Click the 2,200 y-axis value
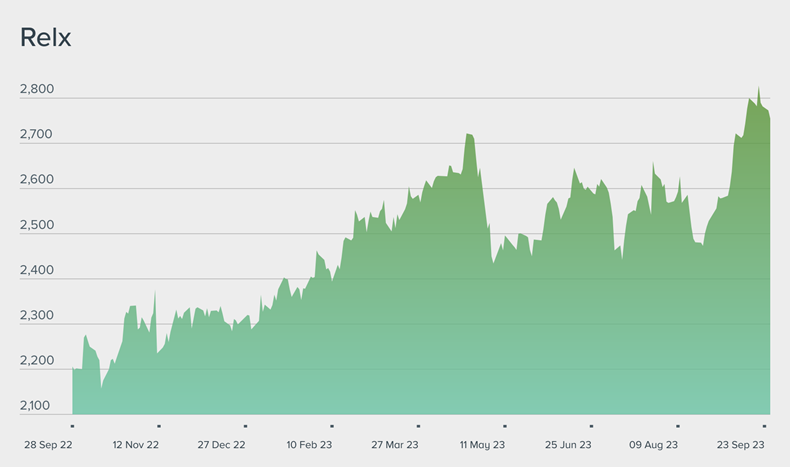Image resolution: width=790 pixels, height=467 pixels. tap(37, 360)
